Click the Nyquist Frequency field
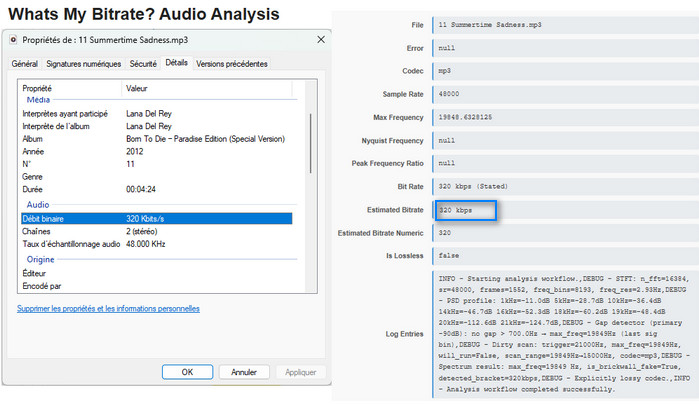 click(565, 140)
